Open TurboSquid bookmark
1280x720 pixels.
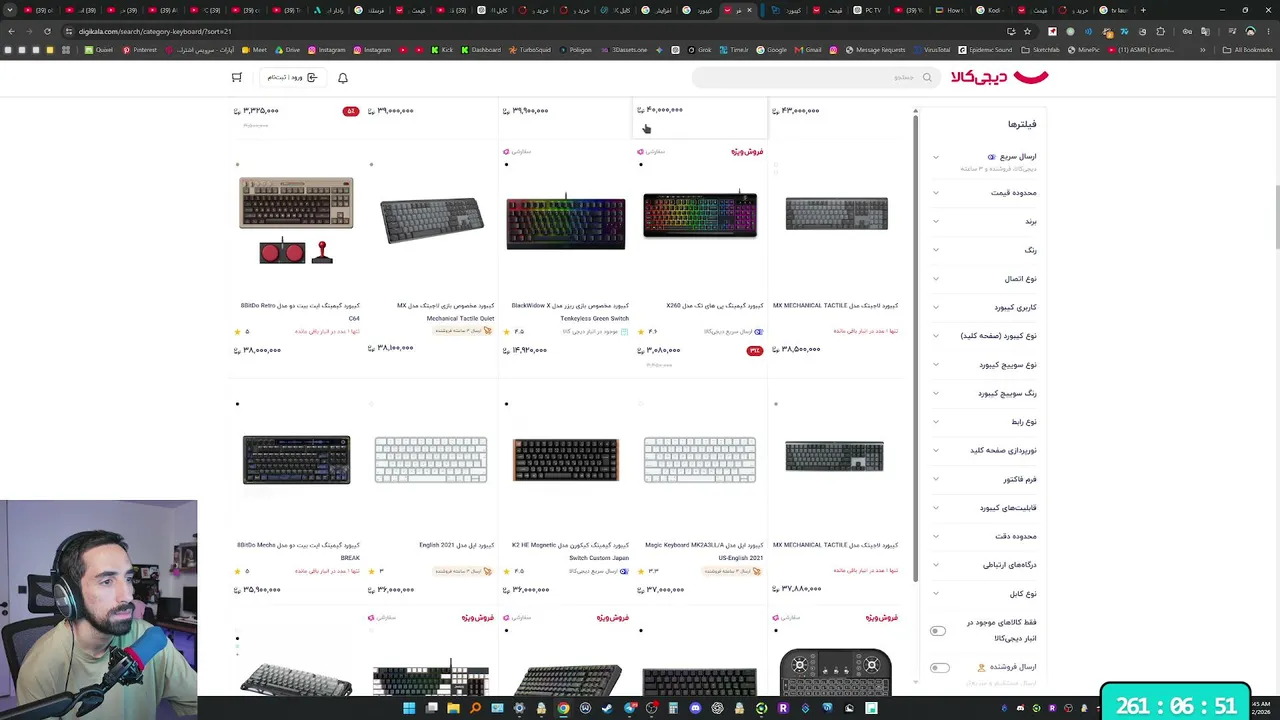(x=530, y=50)
